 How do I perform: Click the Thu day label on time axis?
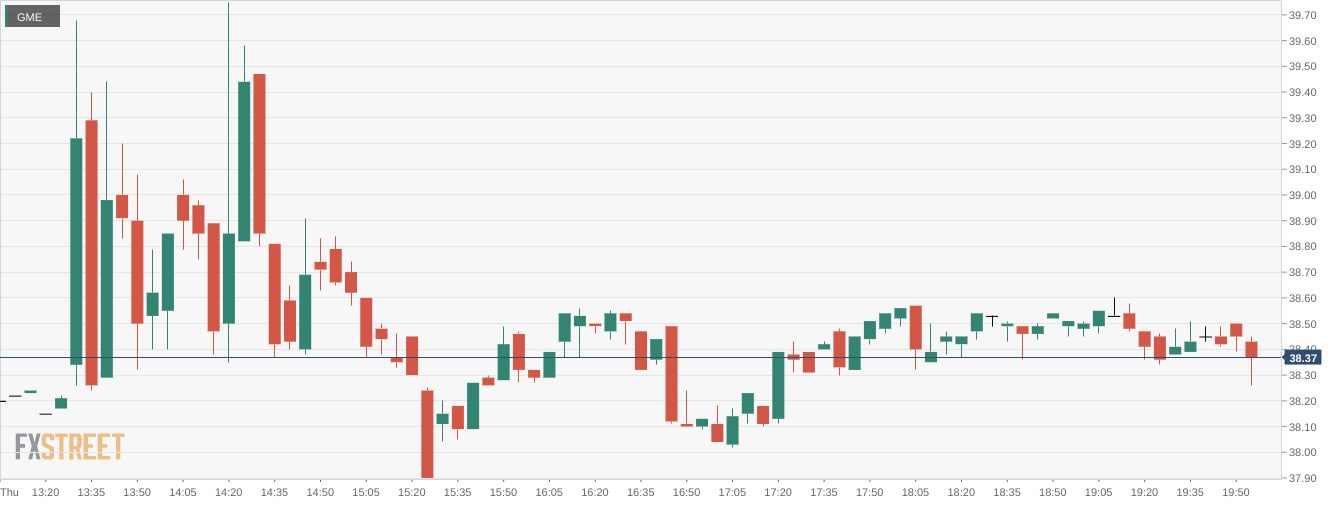point(10,492)
